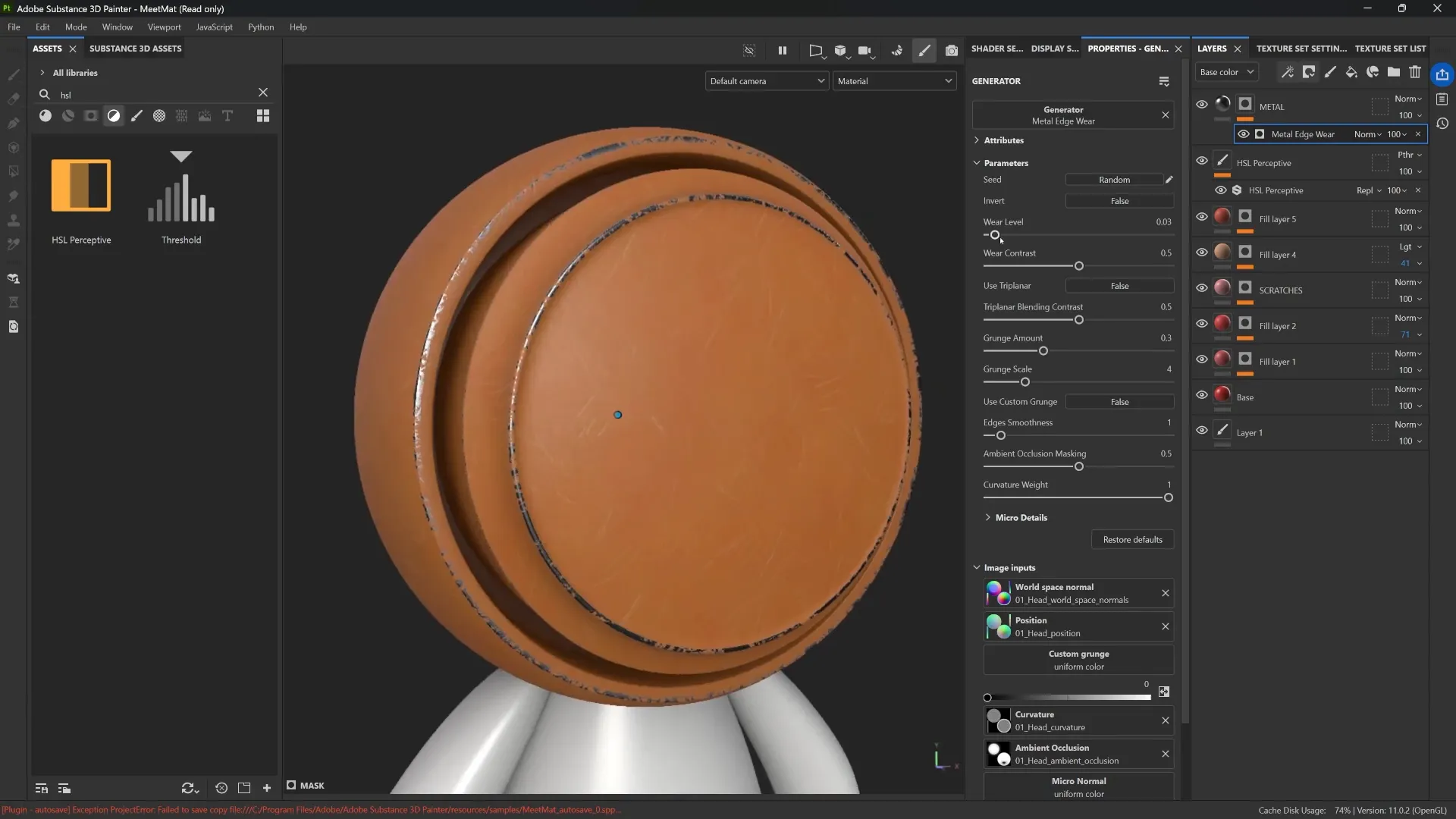This screenshot has width=1456, height=819.
Task: Open the File menu
Action: click(x=14, y=27)
